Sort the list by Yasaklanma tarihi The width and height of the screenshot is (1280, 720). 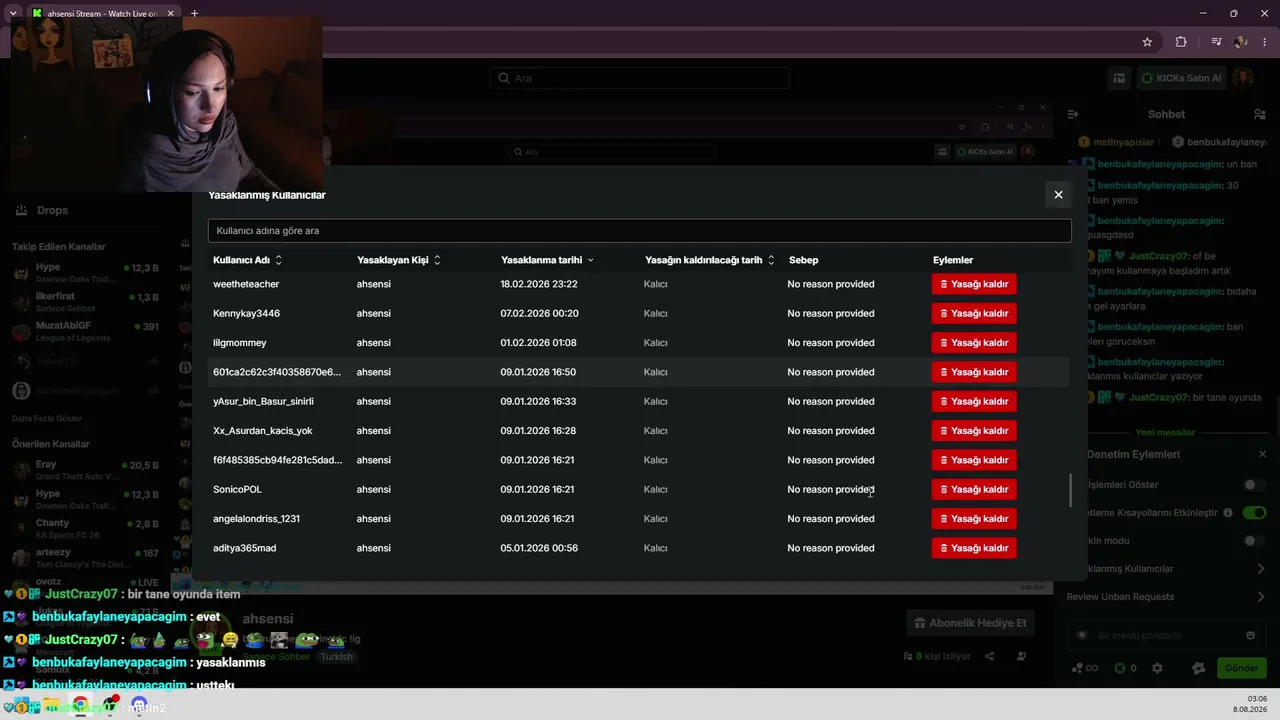click(547, 260)
